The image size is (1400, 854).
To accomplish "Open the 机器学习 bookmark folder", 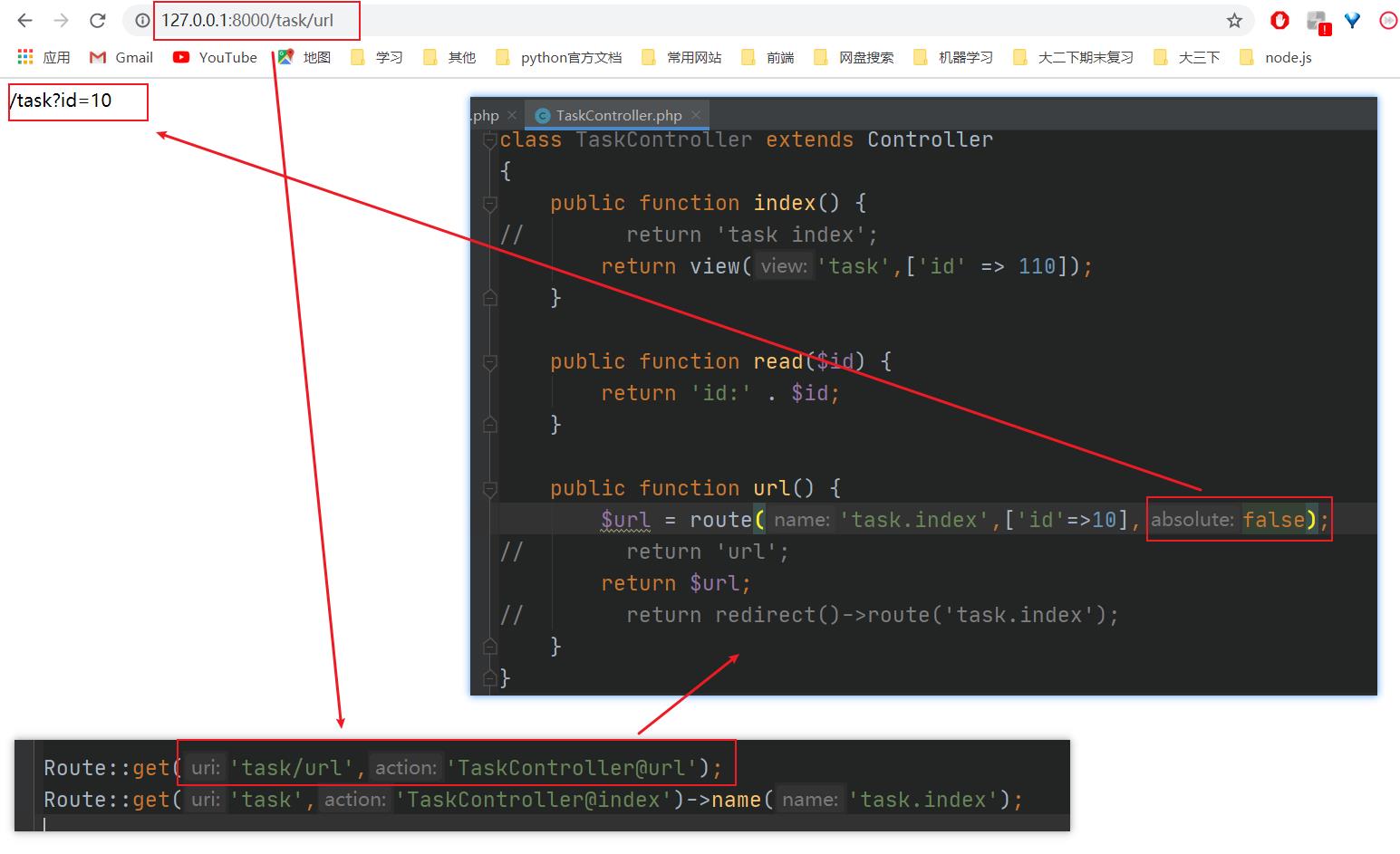I will pos(952,57).
